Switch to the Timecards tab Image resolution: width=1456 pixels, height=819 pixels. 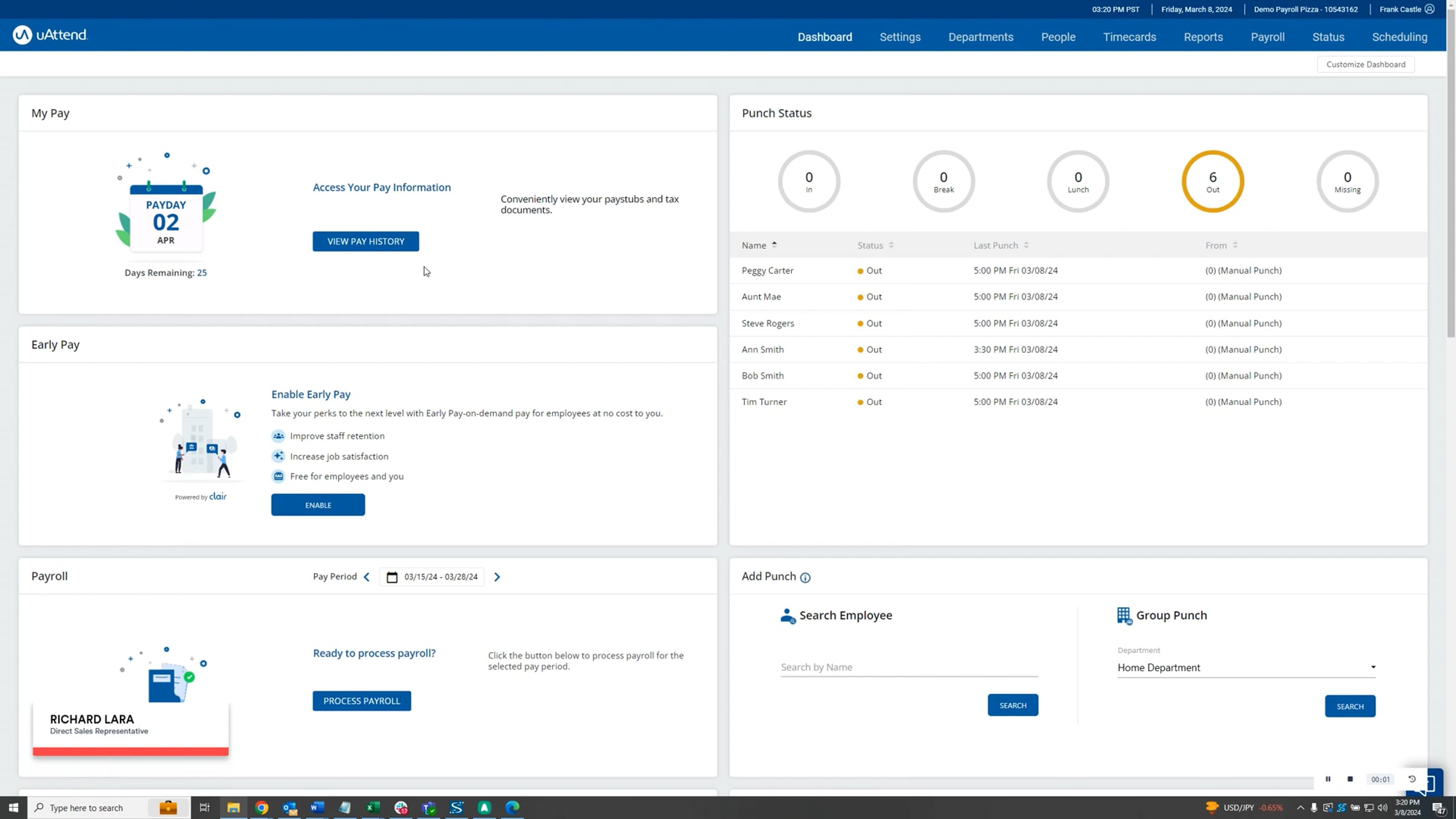[1130, 37]
